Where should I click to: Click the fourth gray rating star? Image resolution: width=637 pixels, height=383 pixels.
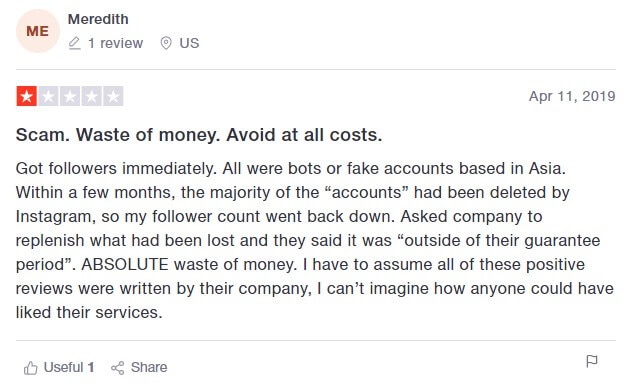click(x=91, y=96)
